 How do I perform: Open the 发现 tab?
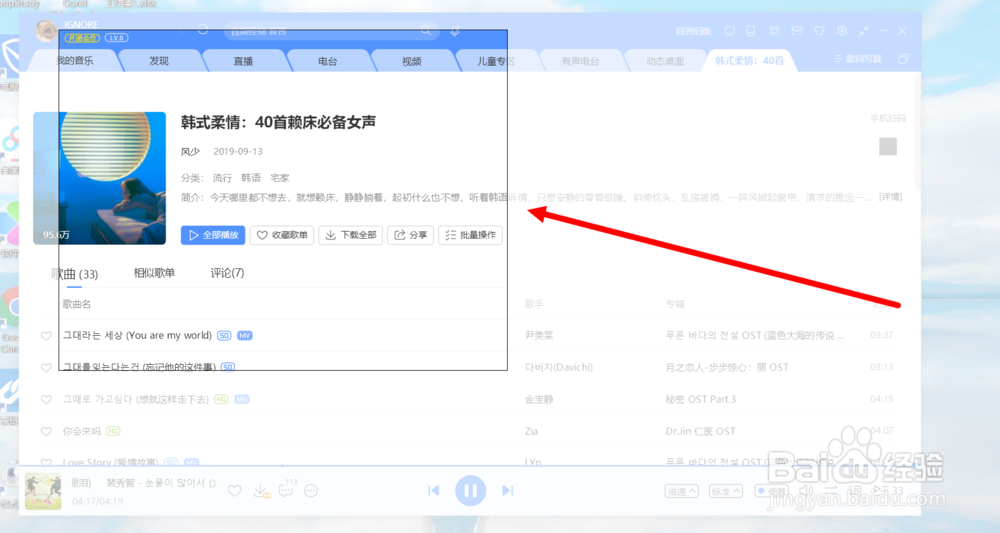159,61
